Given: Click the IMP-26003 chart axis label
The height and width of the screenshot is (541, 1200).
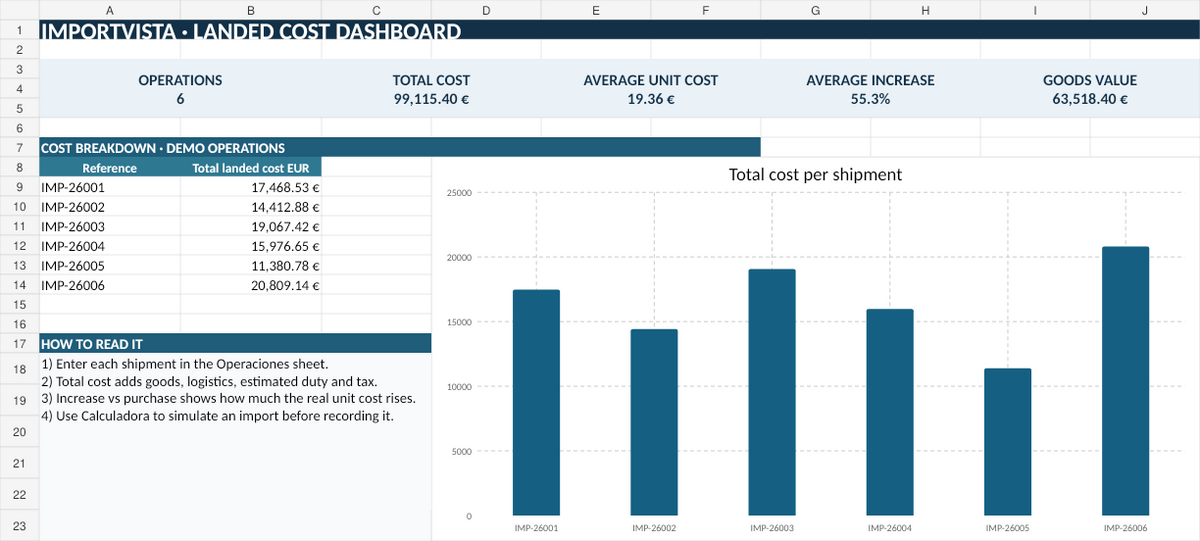Looking at the screenshot, I should 772,527.
